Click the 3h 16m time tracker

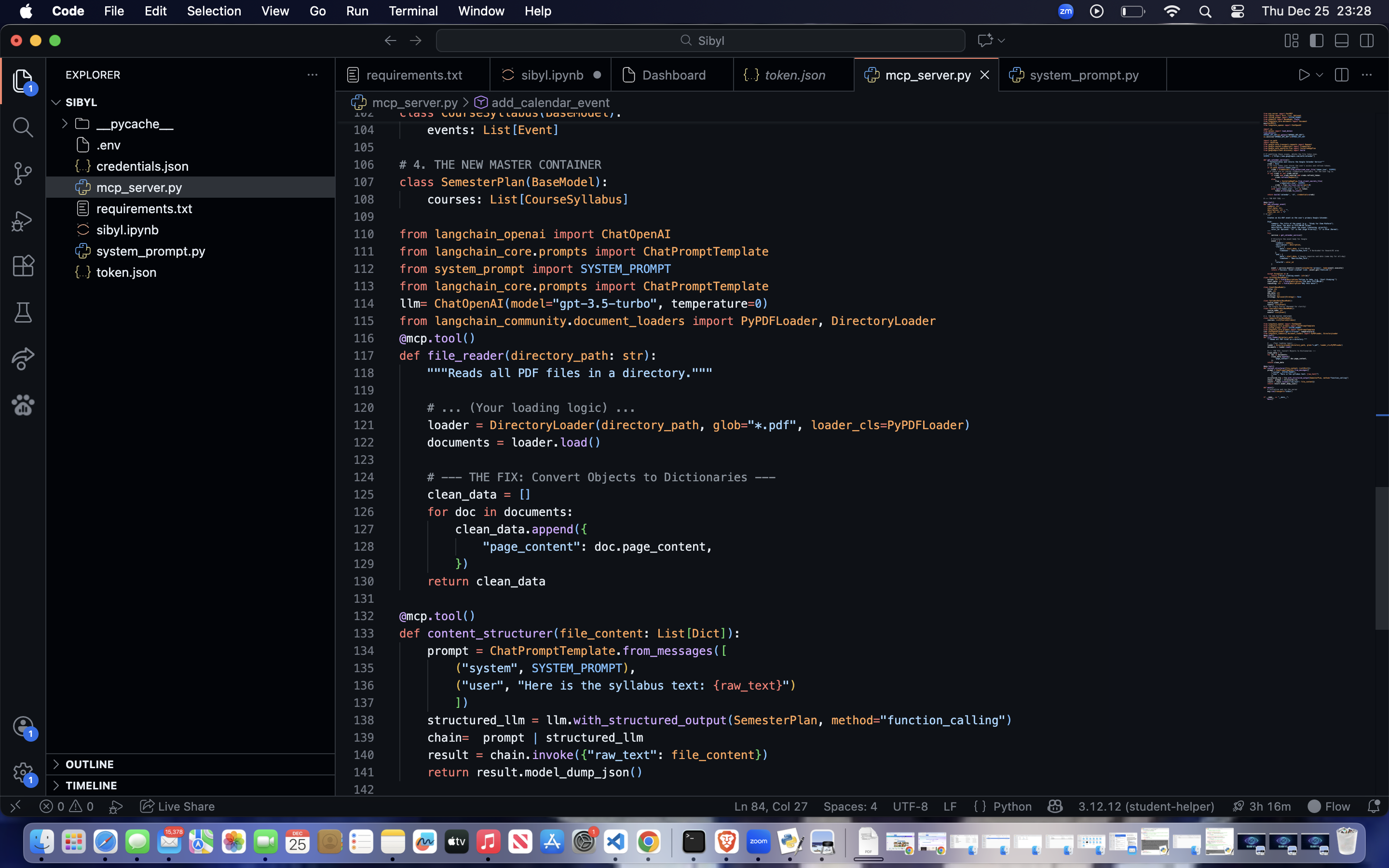click(x=1261, y=806)
